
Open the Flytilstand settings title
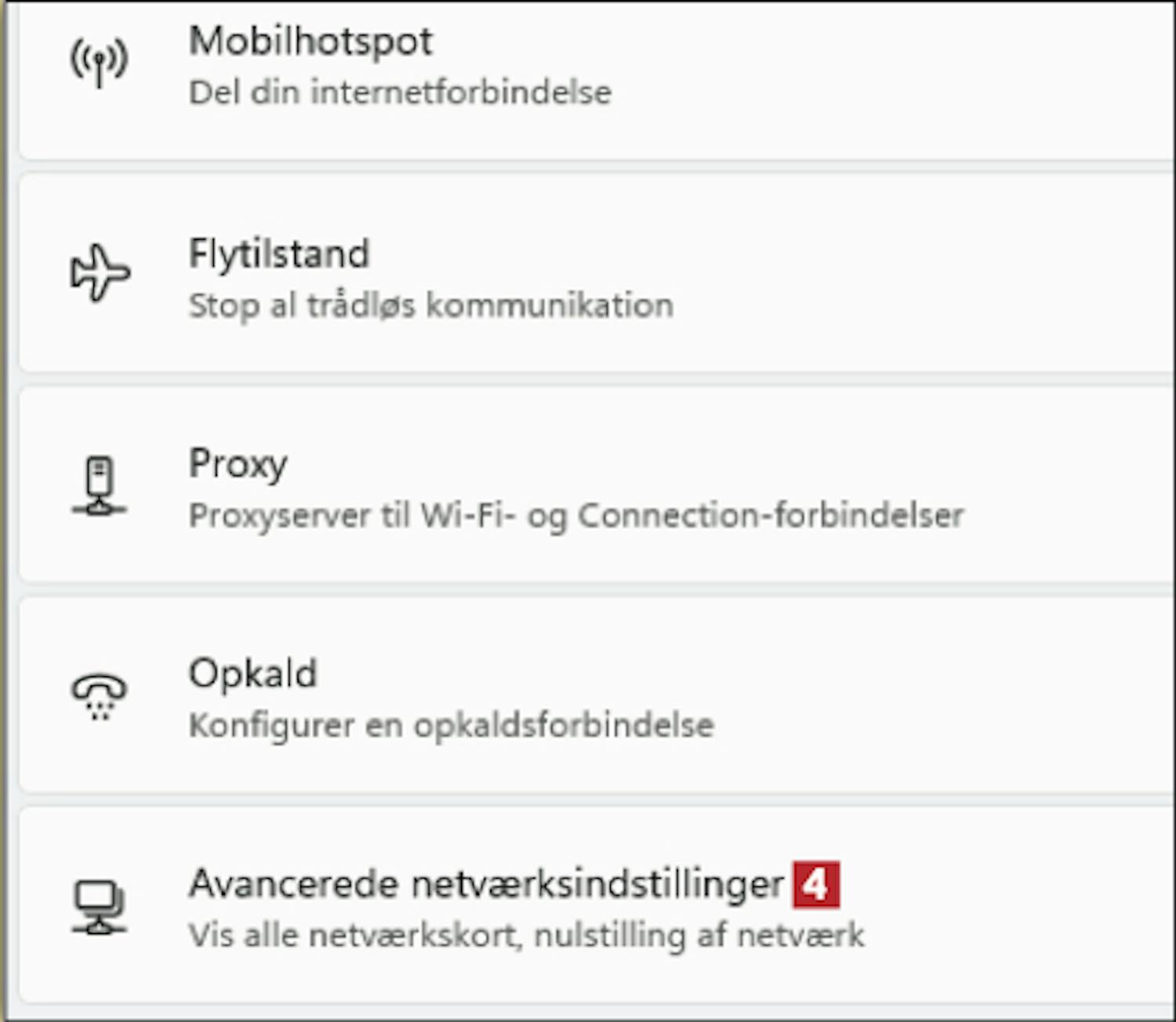click(x=279, y=254)
